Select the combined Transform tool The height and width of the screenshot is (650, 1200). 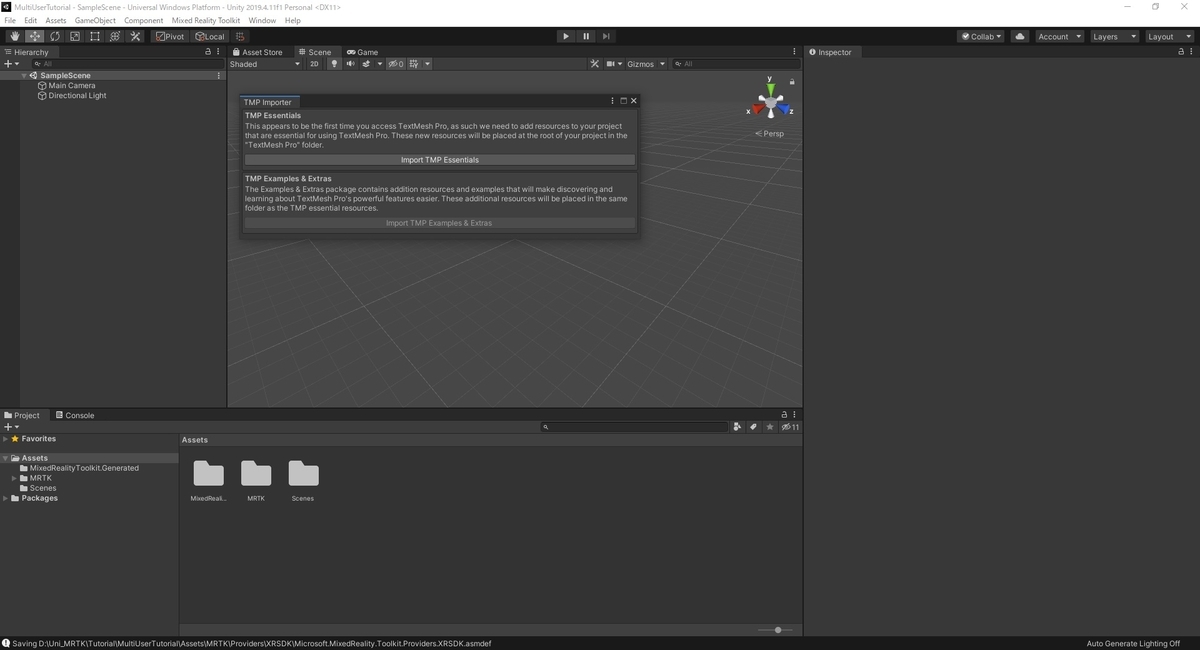point(115,37)
